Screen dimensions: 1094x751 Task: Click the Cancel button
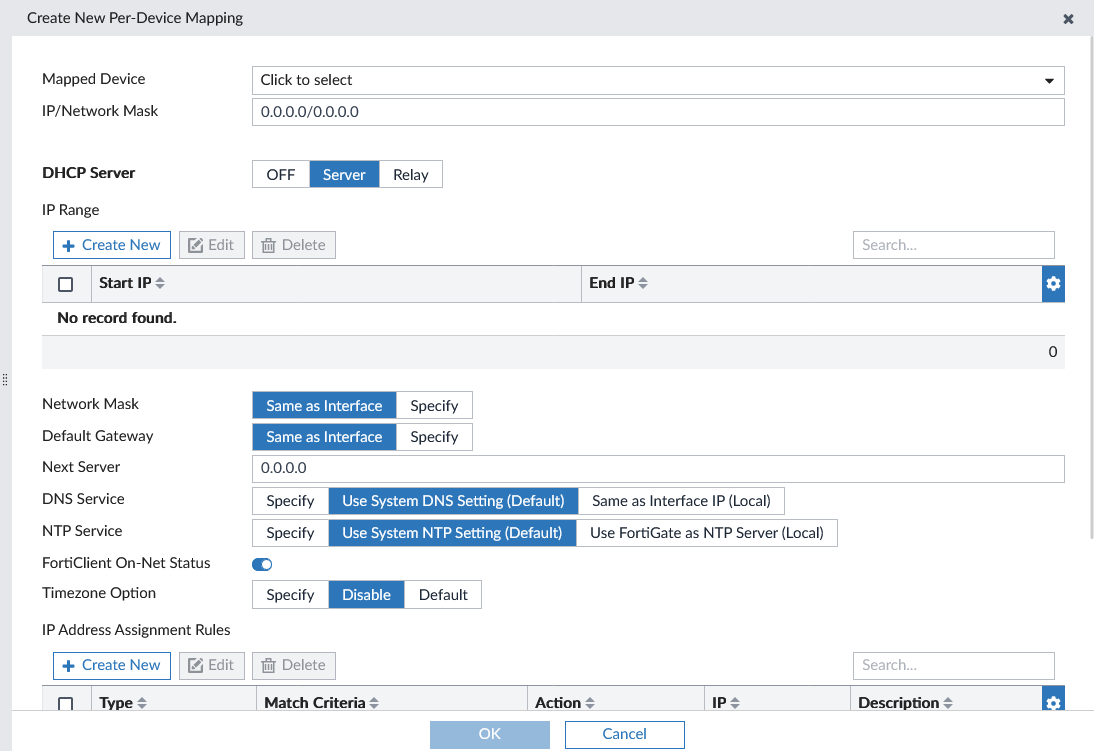coord(624,734)
